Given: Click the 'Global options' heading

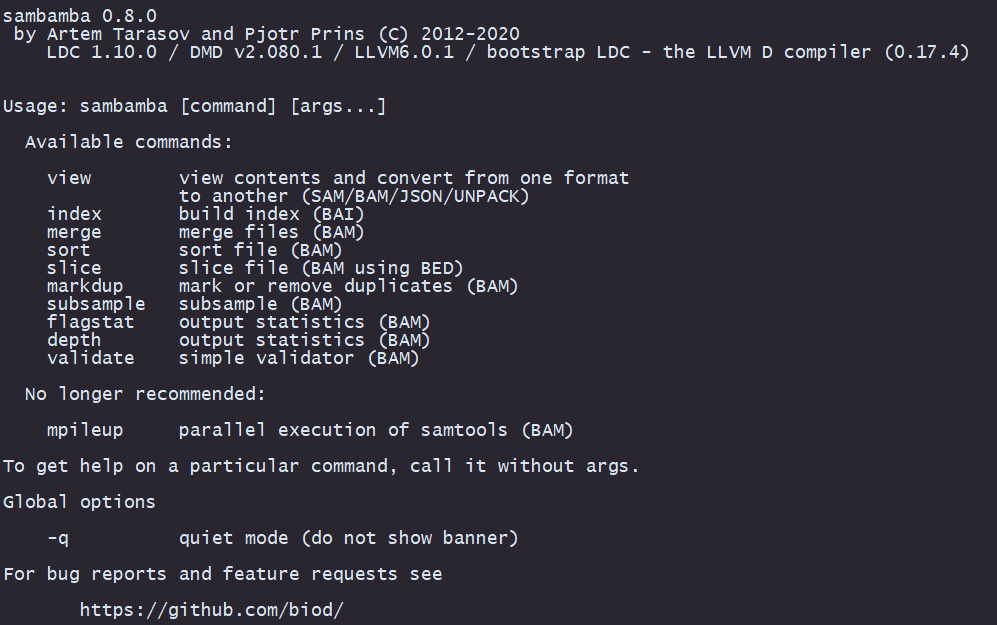Looking at the screenshot, I should (80, 502).
